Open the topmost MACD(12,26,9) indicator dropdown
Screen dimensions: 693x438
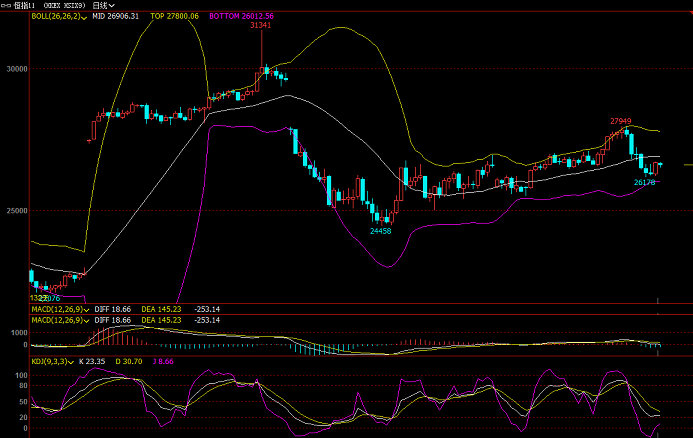(x=86, y=309)
